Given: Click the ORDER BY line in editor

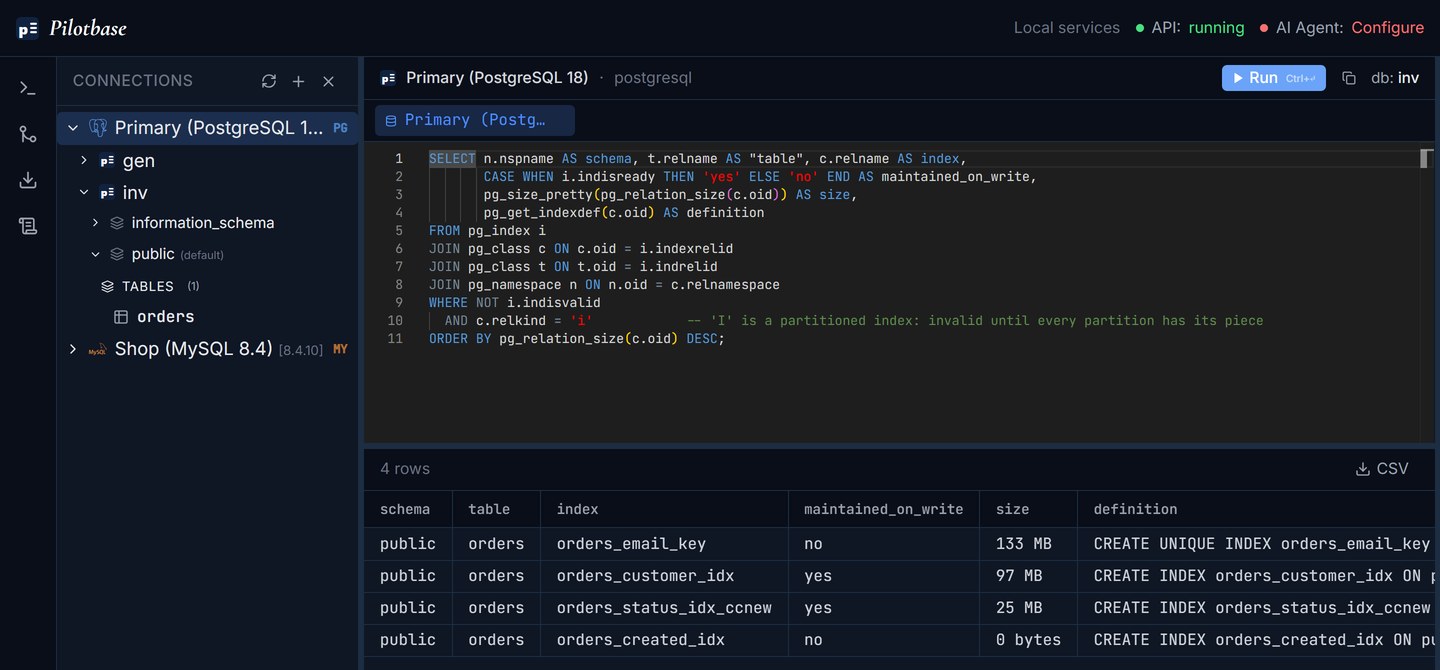Looking at the screenshot, I should (x=577, y=339).
